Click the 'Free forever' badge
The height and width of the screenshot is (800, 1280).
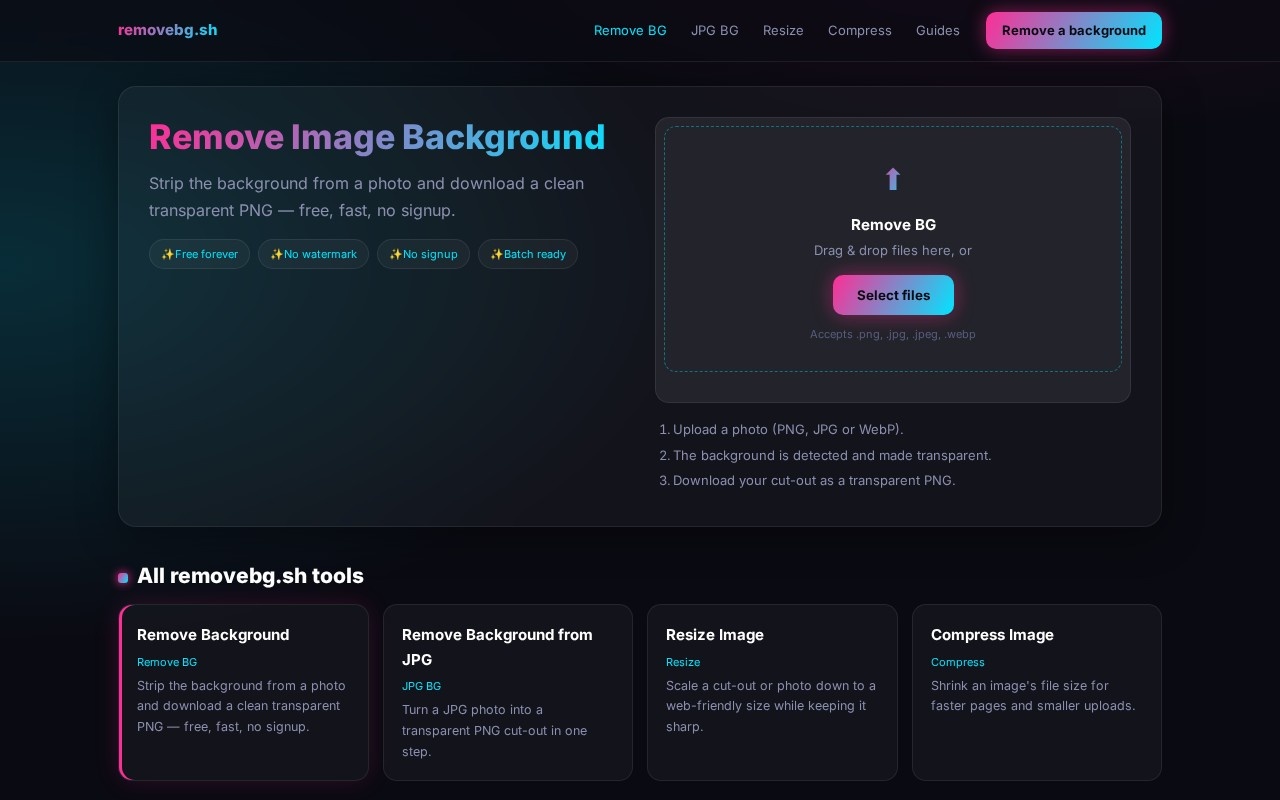point(199,254)
